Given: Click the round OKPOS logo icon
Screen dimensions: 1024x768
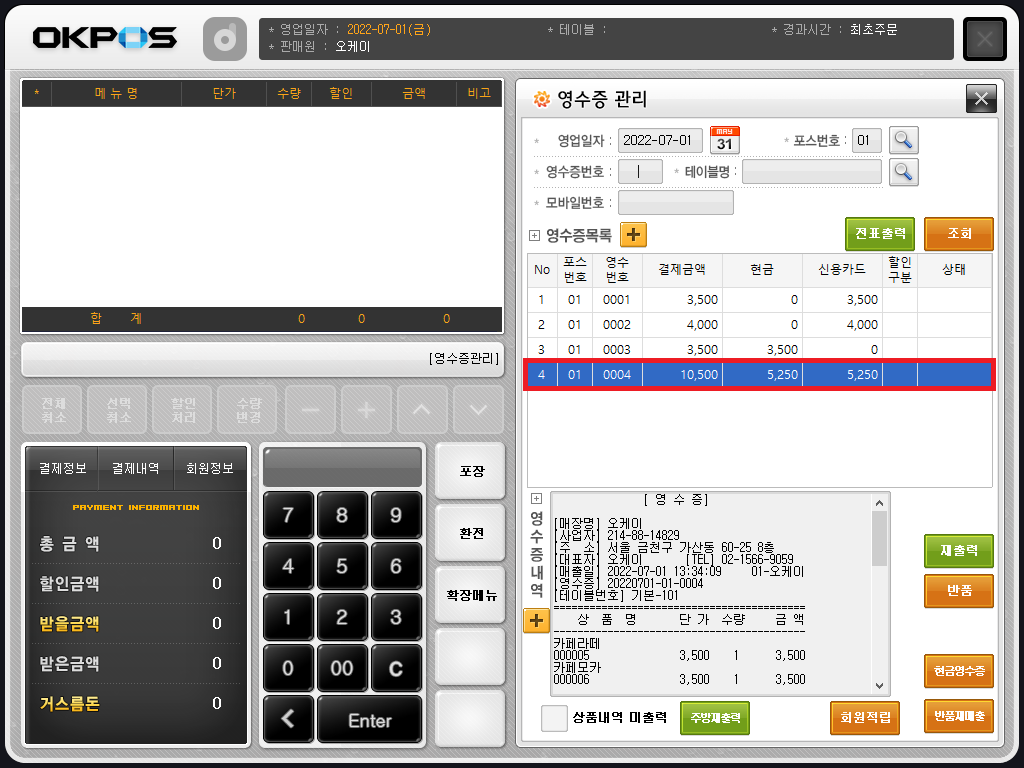Looking at the screenshot, I should click(x=225, y=39).
